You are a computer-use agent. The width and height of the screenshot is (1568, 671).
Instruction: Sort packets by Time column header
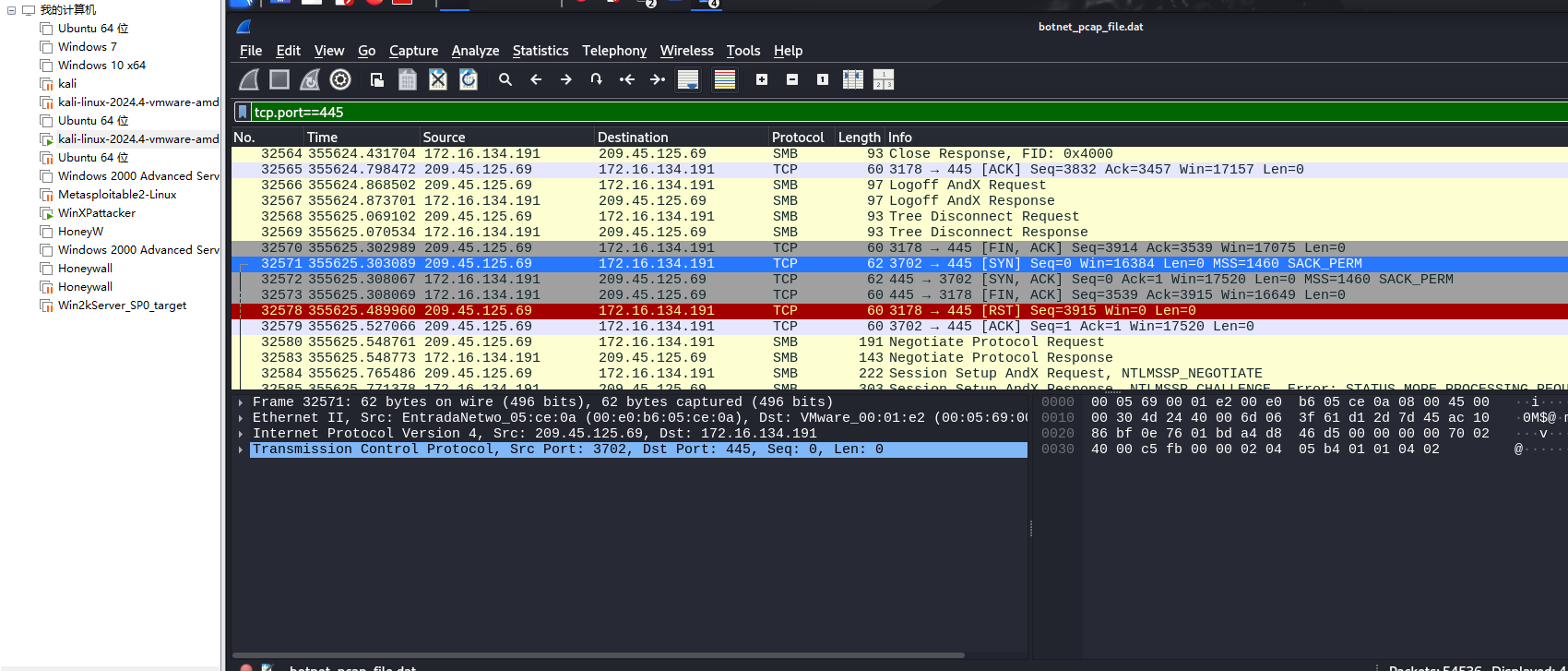point(362,138)
